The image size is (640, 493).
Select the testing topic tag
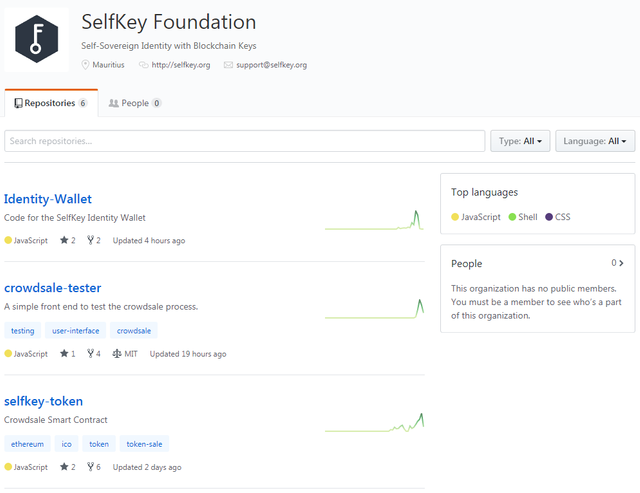[22, 331]
